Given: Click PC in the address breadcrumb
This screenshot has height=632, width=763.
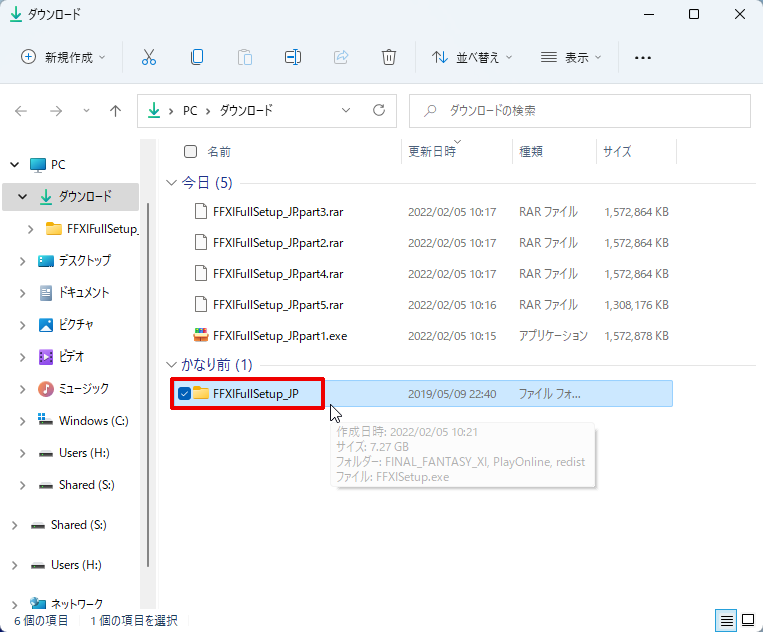Looking at the screenshot, I should click(x=190, y=111).
